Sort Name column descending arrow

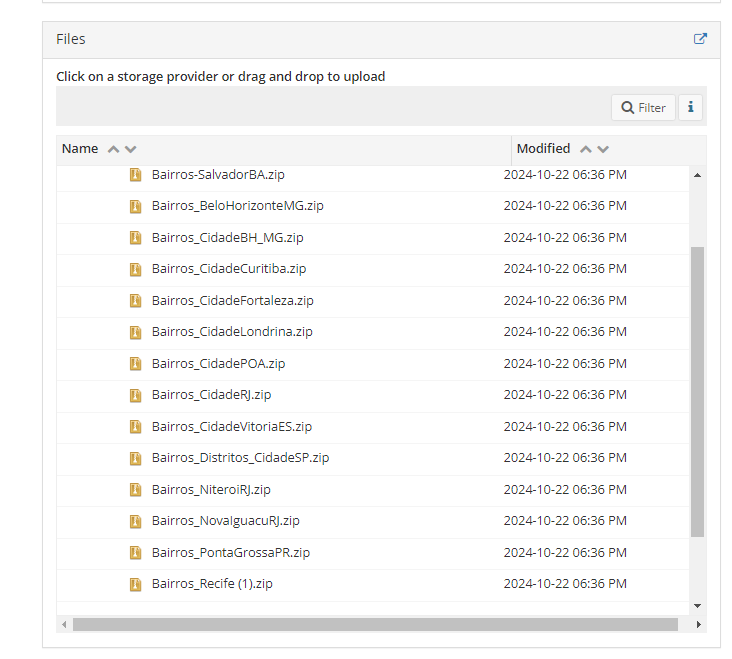click(x=131, y=149)
